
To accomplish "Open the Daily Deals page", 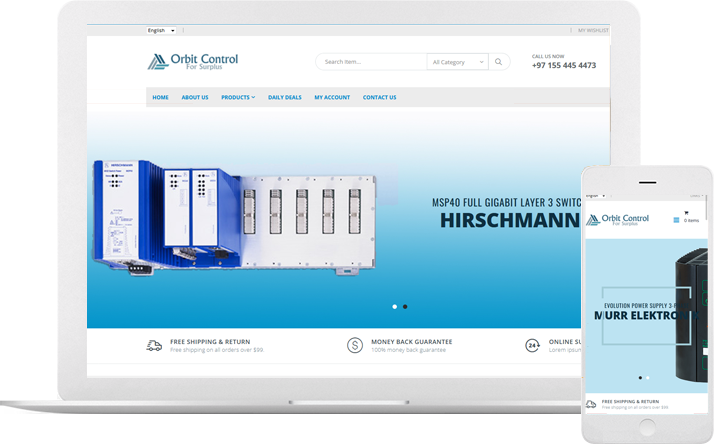I will coord(284,98).
